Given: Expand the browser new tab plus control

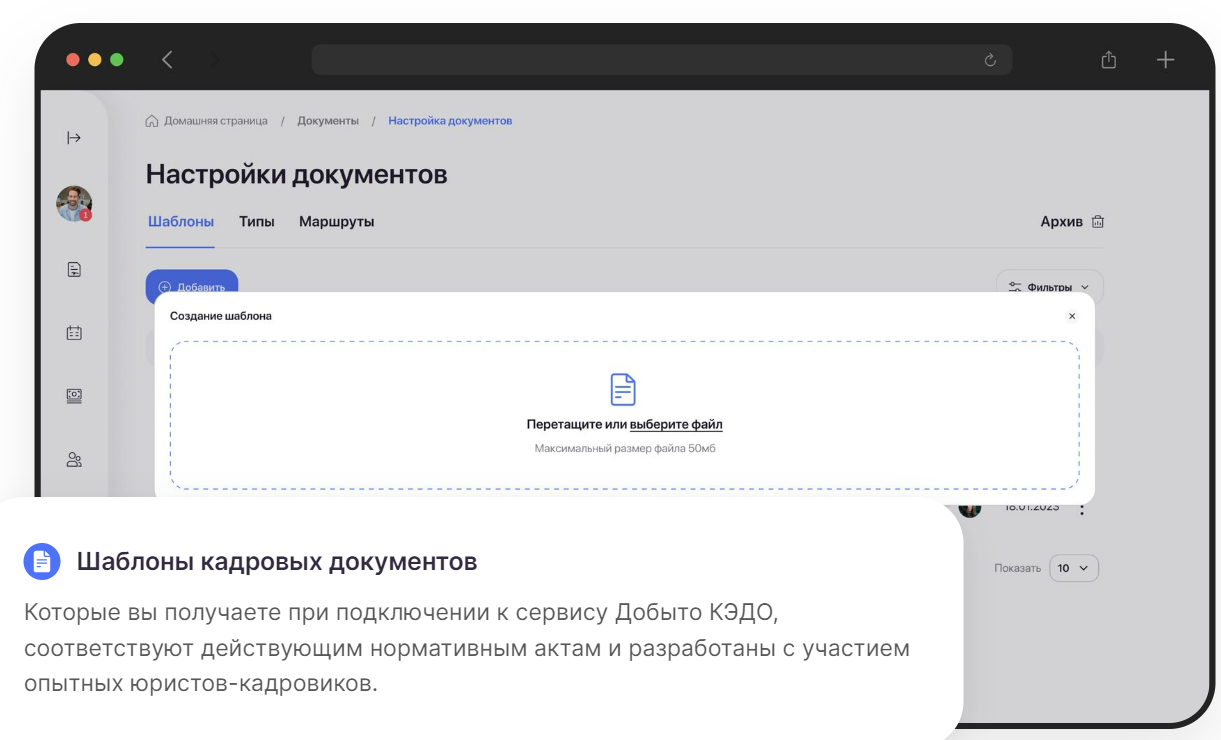Looking at the screenshot, I should click(1165, 59).
